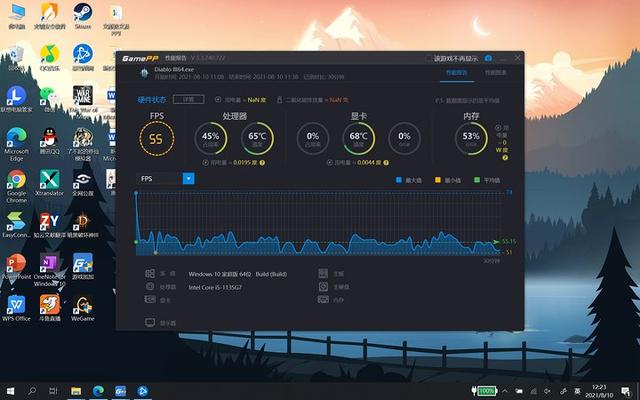Tick the don't show for this game checkbox
This screenshot has width=640, height=400.
click(429, 59)
